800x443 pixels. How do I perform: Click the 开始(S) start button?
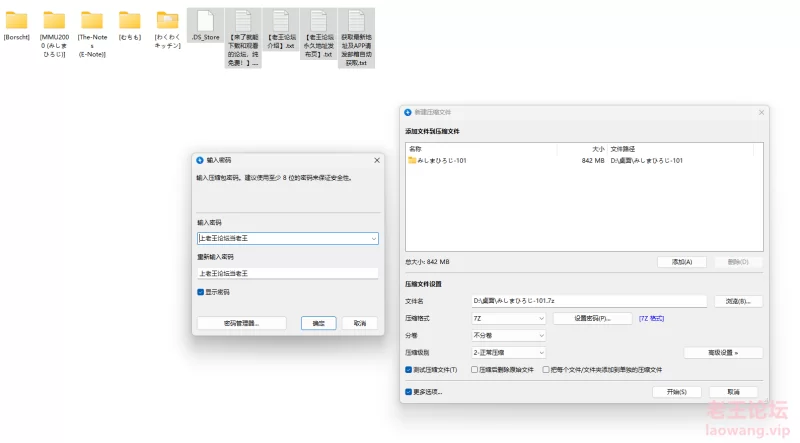pos(677,392)
